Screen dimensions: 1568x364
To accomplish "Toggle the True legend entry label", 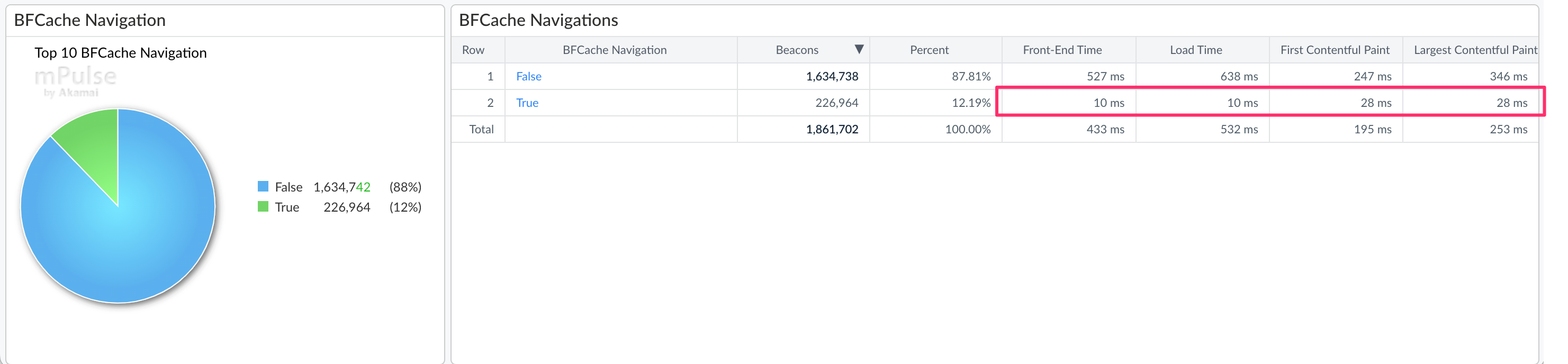I will (287, 207).
